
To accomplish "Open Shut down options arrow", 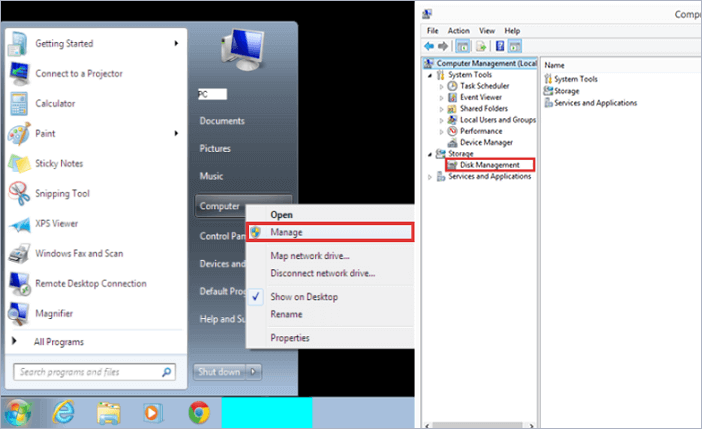I will [253, 372].
